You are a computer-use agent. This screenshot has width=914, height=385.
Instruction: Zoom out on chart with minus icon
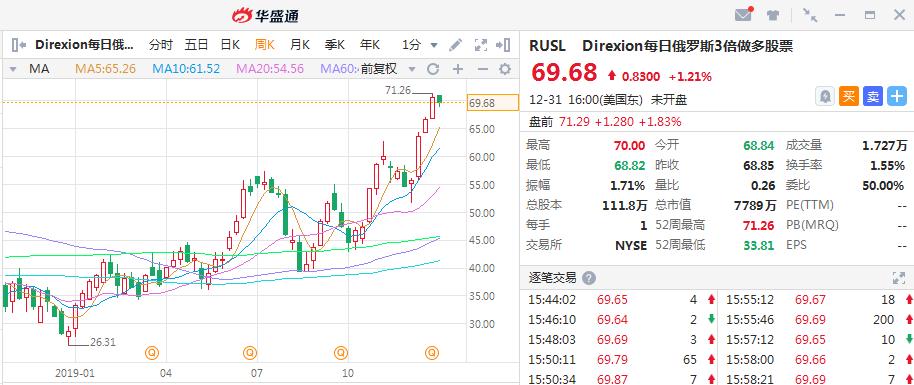pyautogui.click(x=482, y=69)
